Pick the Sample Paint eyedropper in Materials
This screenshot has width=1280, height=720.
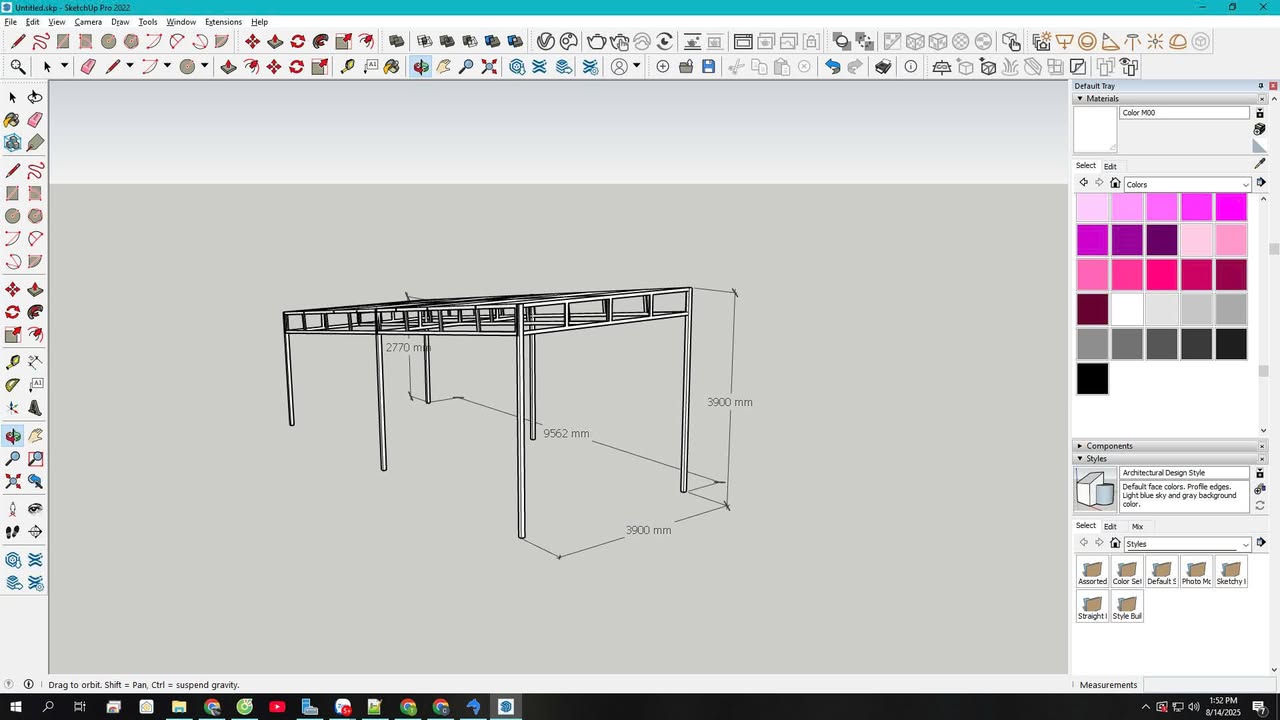point(1260,164)
